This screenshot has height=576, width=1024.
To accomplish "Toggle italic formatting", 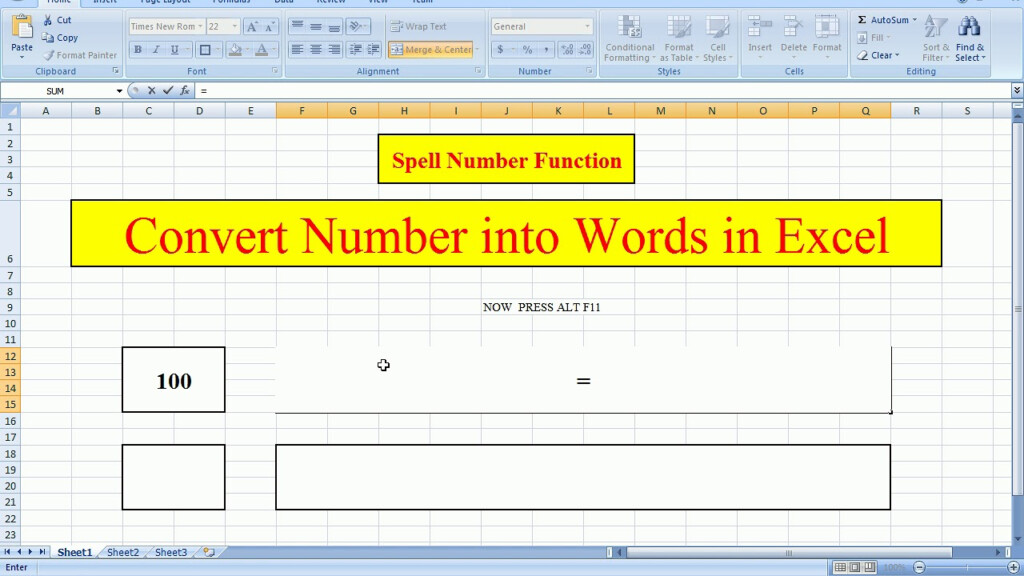I will tap(156, 50).
